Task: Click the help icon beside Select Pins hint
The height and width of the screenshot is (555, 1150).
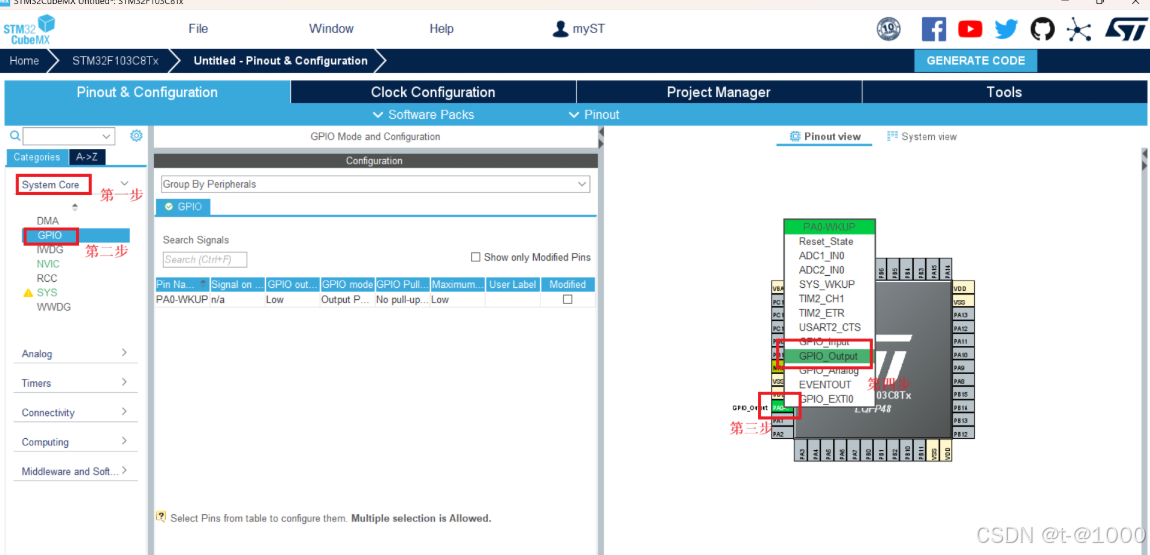Action: coord(161,517)
